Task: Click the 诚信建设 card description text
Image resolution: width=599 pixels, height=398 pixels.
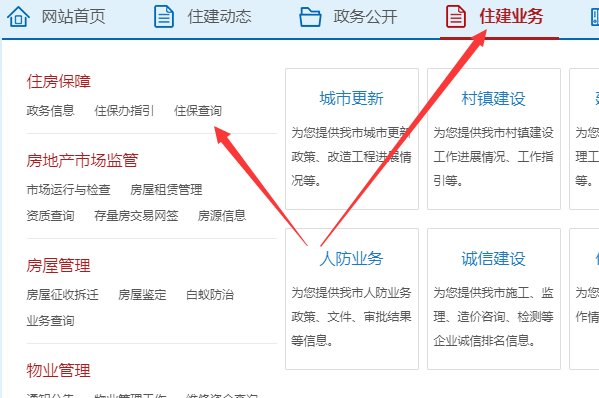Action: coord(494,317)
